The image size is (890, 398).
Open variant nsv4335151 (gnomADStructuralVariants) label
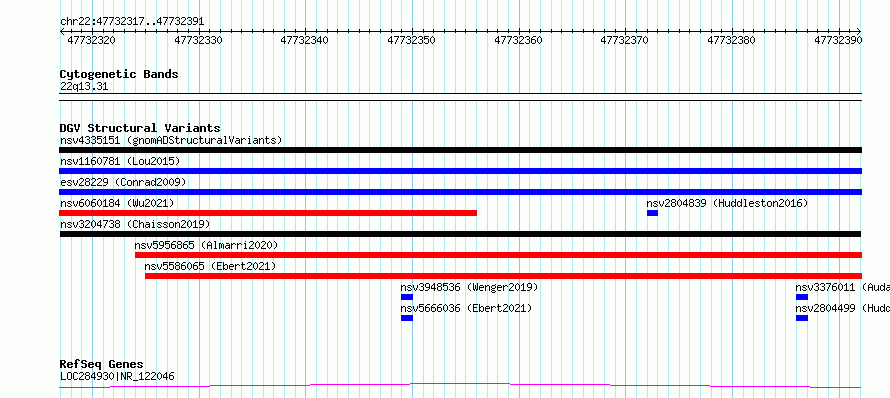171,140
